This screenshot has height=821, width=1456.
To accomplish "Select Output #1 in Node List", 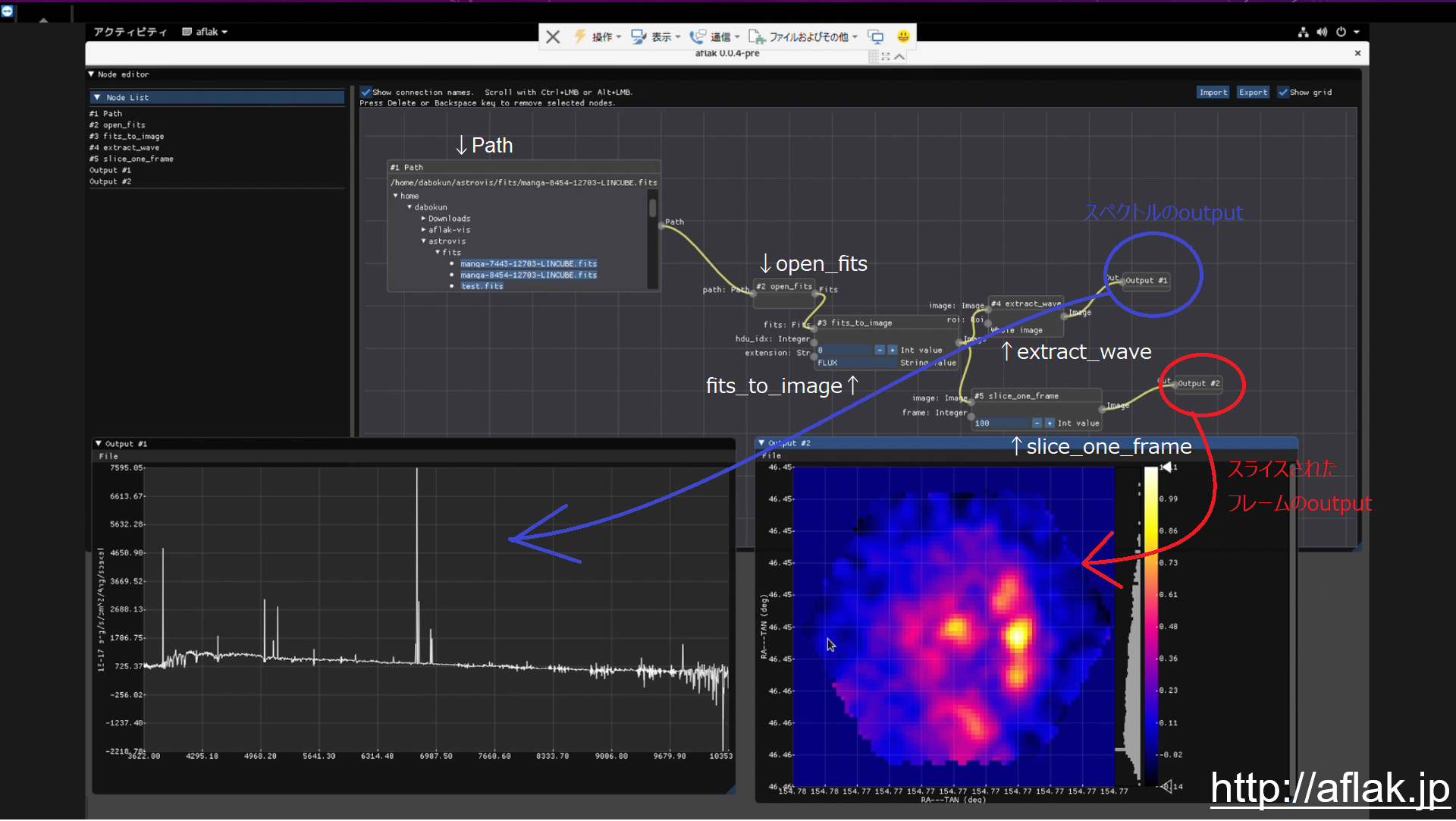I will [110, 170].
